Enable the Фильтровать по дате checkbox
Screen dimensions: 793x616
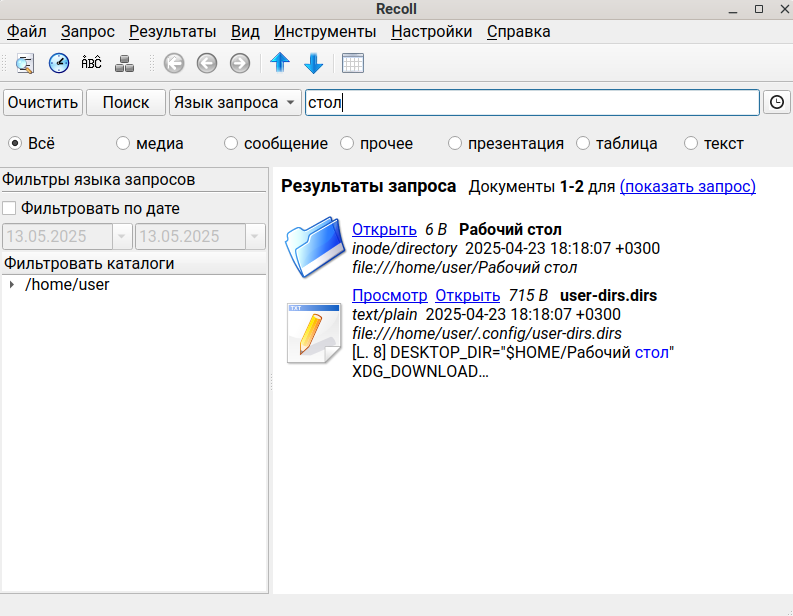(10, 209)
